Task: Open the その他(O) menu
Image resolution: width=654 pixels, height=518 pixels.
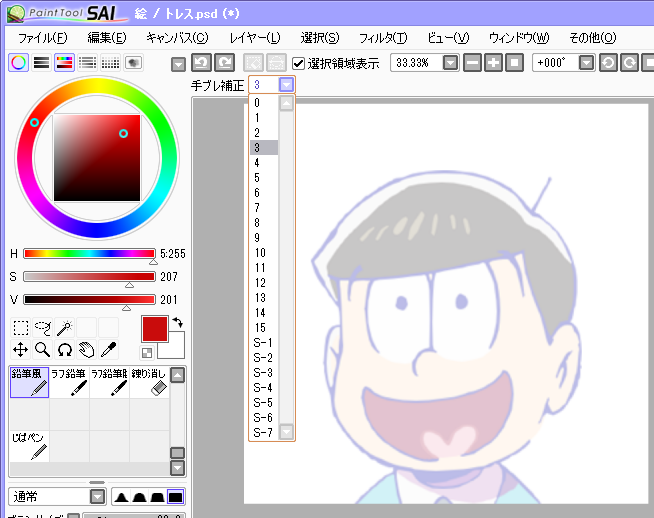Action: (592, 38)
